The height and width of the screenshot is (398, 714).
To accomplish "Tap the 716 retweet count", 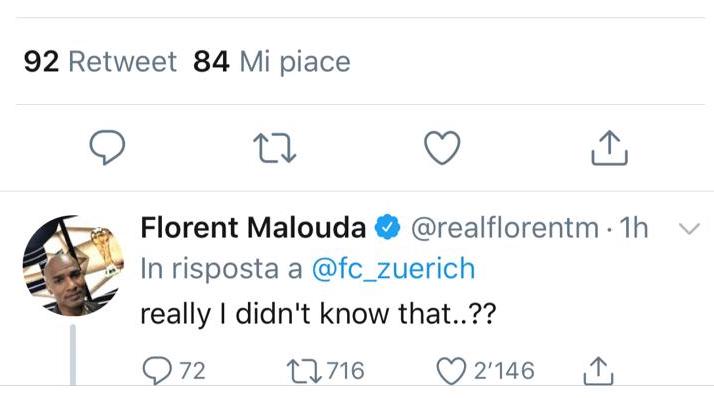I will click(x=346, y=371).
